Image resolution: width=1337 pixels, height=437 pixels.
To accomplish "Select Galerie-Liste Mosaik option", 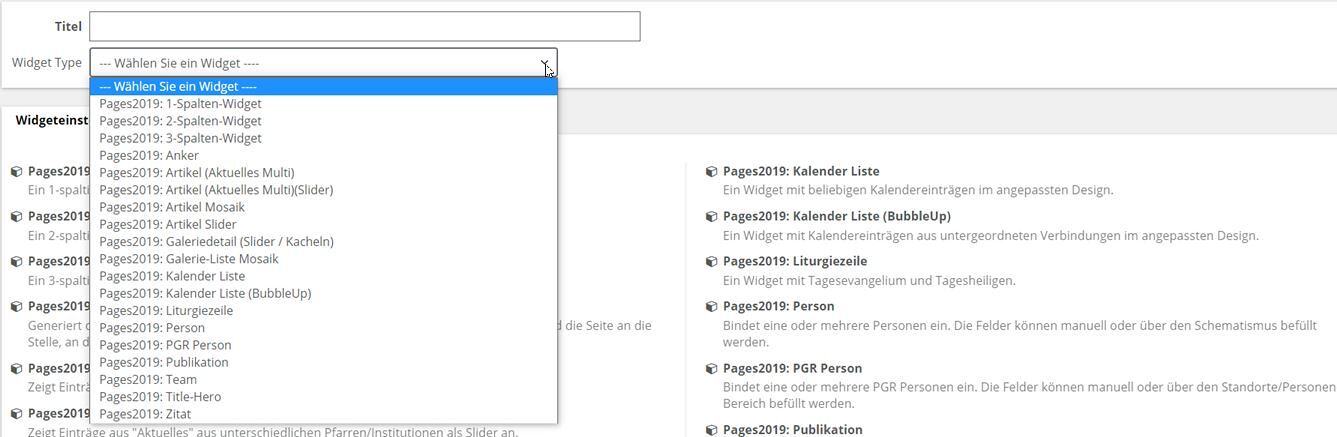I will [x=189, y=259].
